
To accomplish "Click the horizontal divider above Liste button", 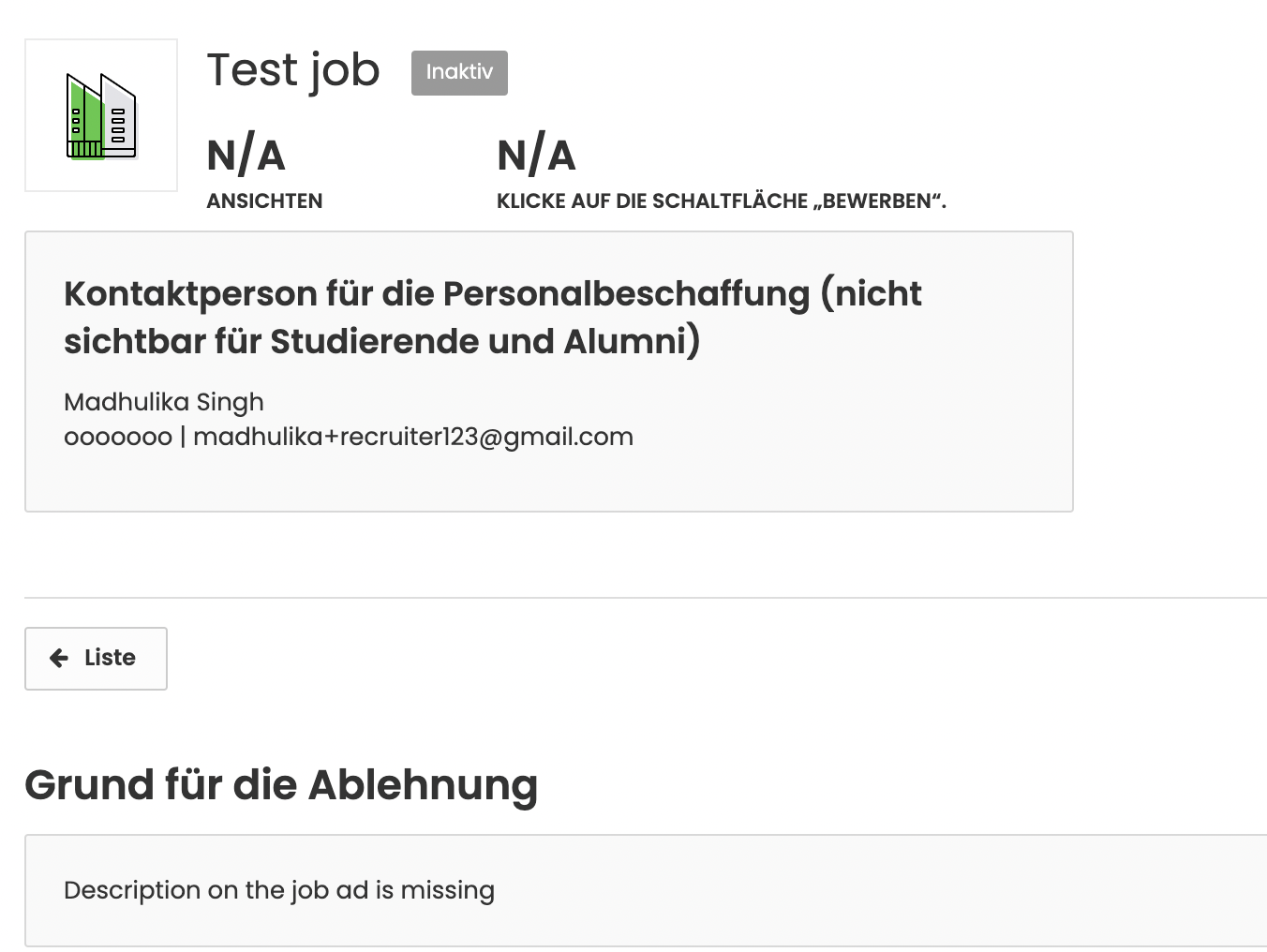I will coord(646,598).
